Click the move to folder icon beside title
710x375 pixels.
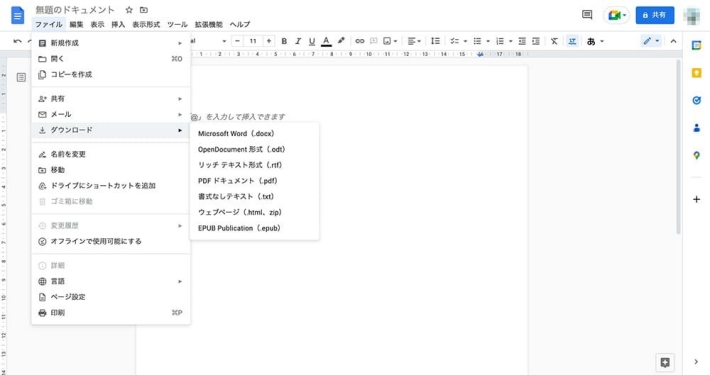tap(144, 10)
